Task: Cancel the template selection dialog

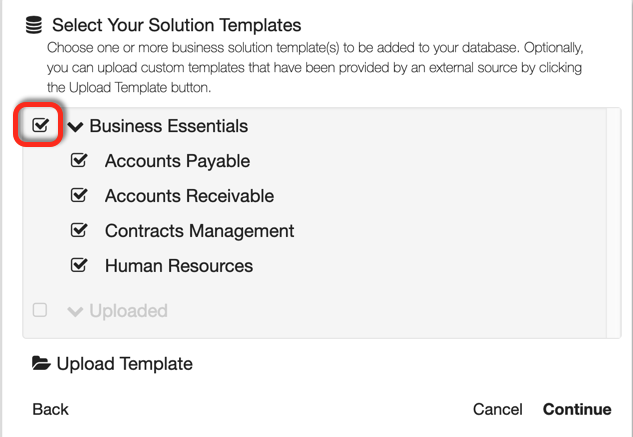Action: point(498,409)
